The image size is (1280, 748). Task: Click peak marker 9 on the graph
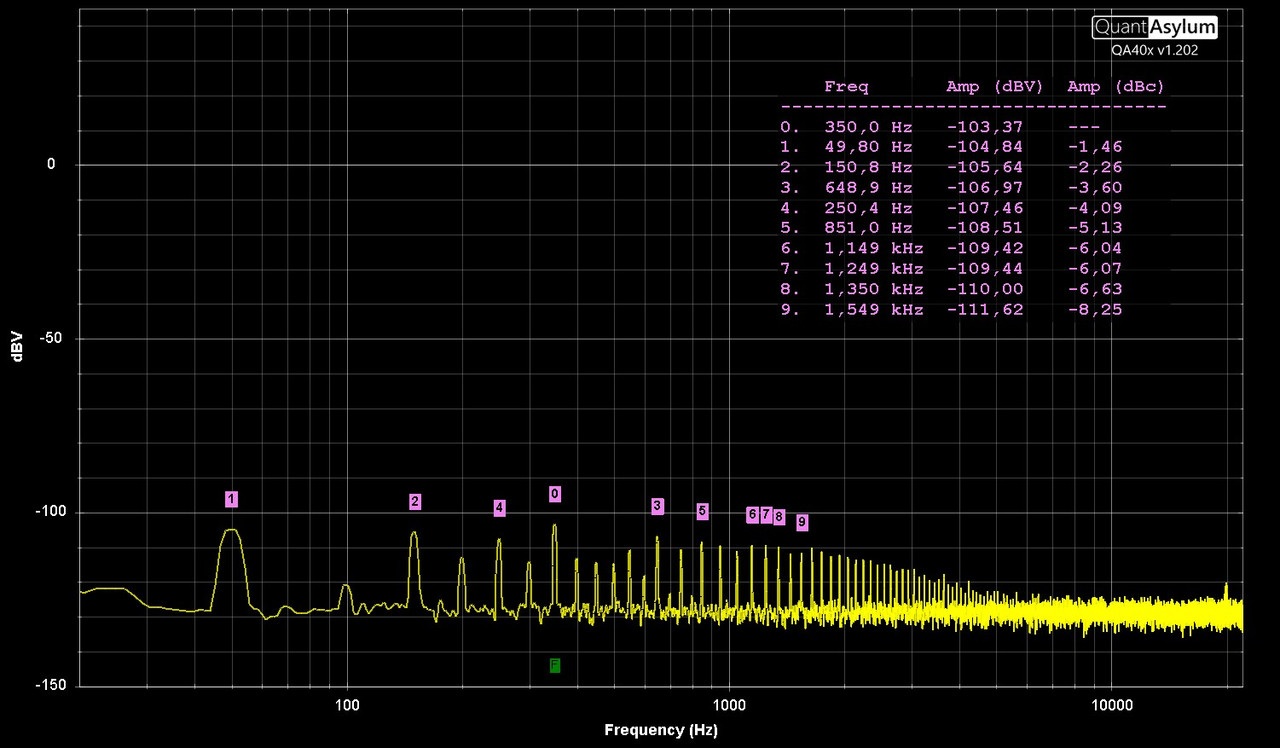click(802, 522)
